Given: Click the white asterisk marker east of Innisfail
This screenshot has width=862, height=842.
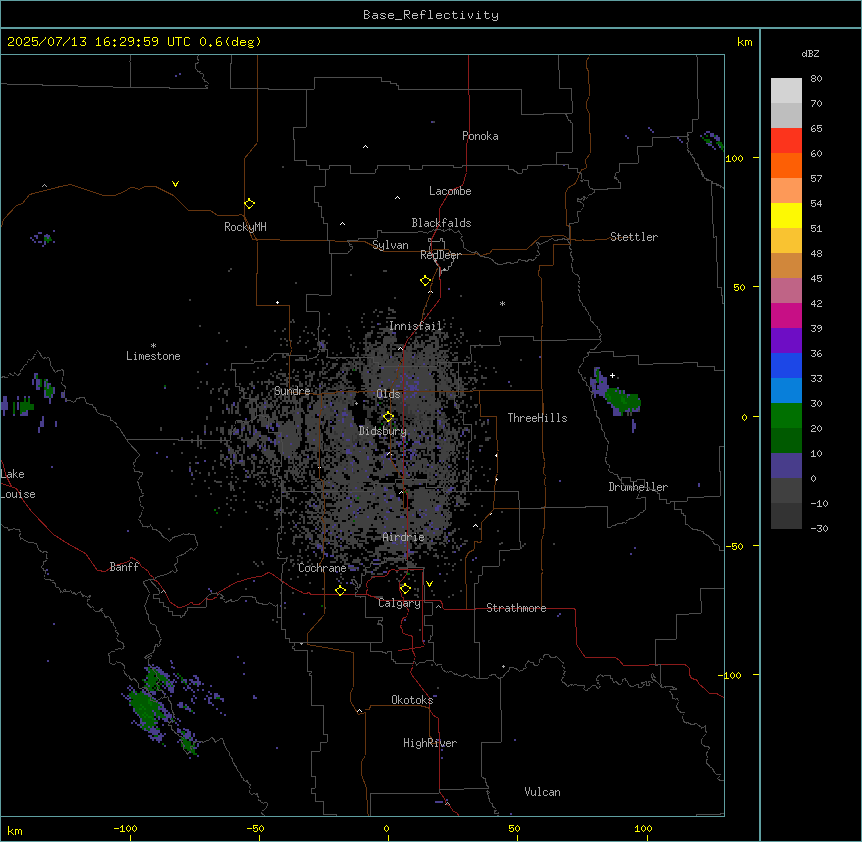Looking at the screenshot, I should [x=502, y=303].
